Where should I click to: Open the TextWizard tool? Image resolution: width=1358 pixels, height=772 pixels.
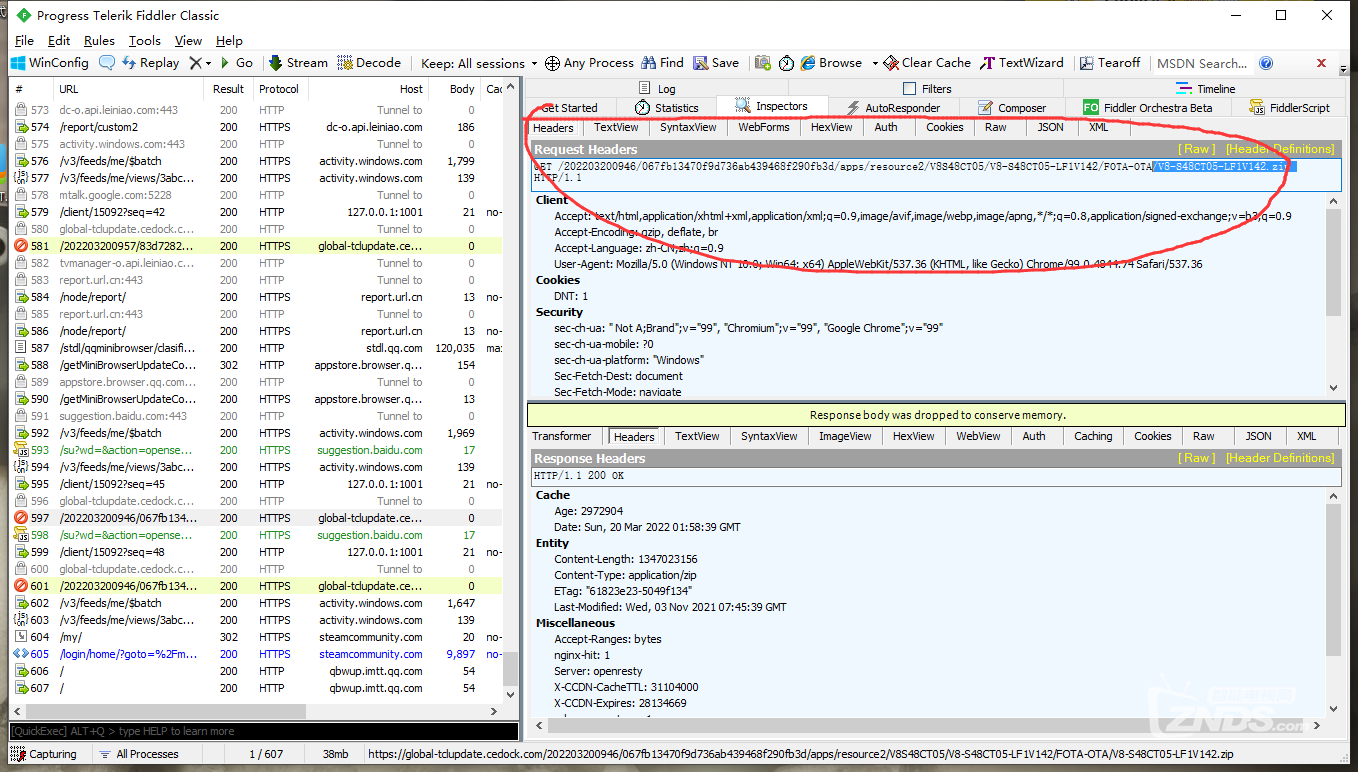pos(1022,62)
